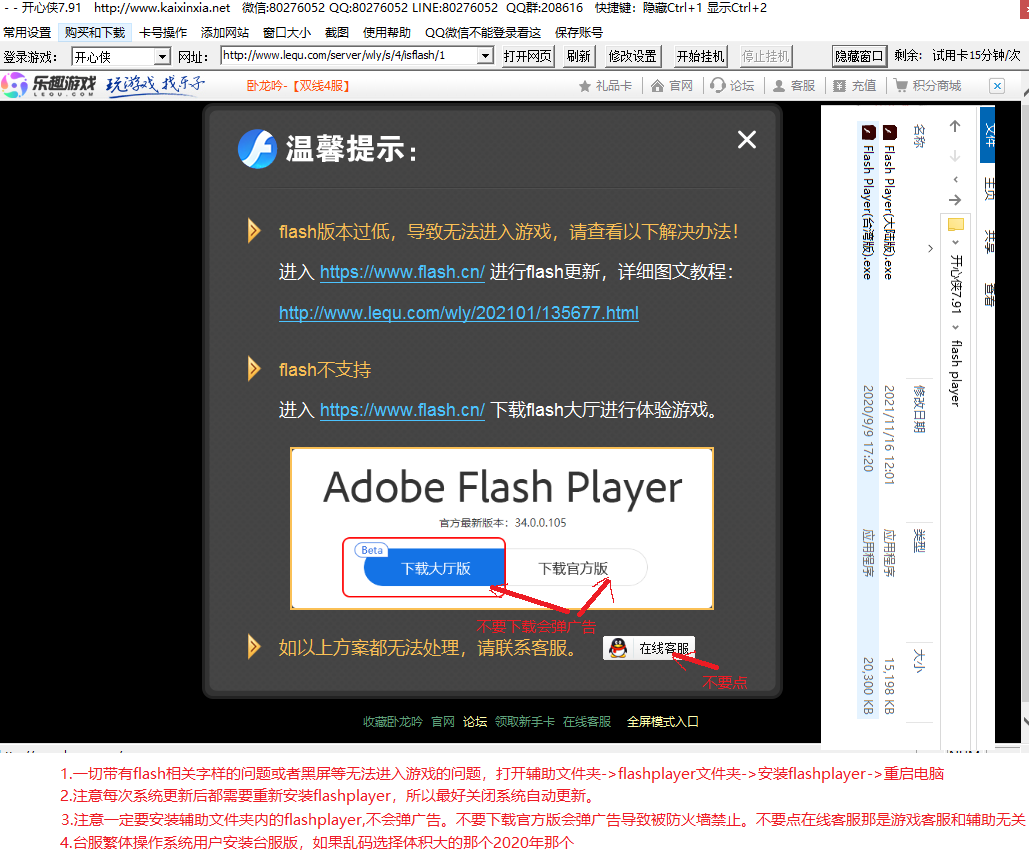Click the 积分商城 header link text

click(936, 86)
